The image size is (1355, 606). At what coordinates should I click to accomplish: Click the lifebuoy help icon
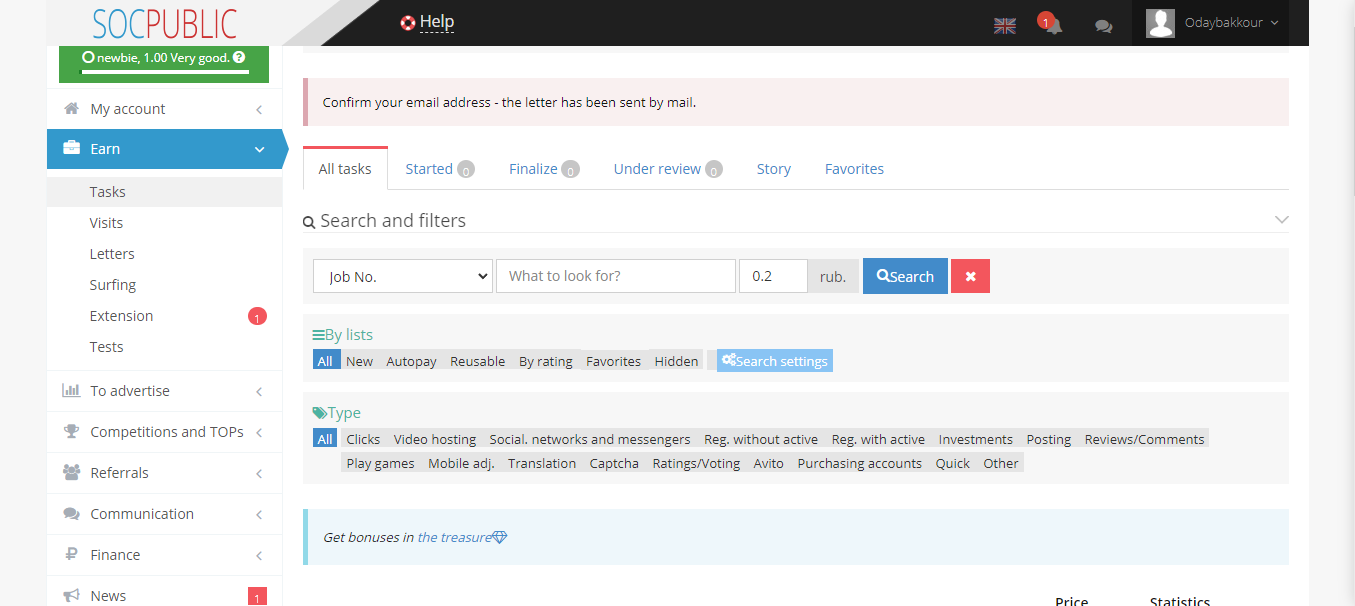pos(408,23)
